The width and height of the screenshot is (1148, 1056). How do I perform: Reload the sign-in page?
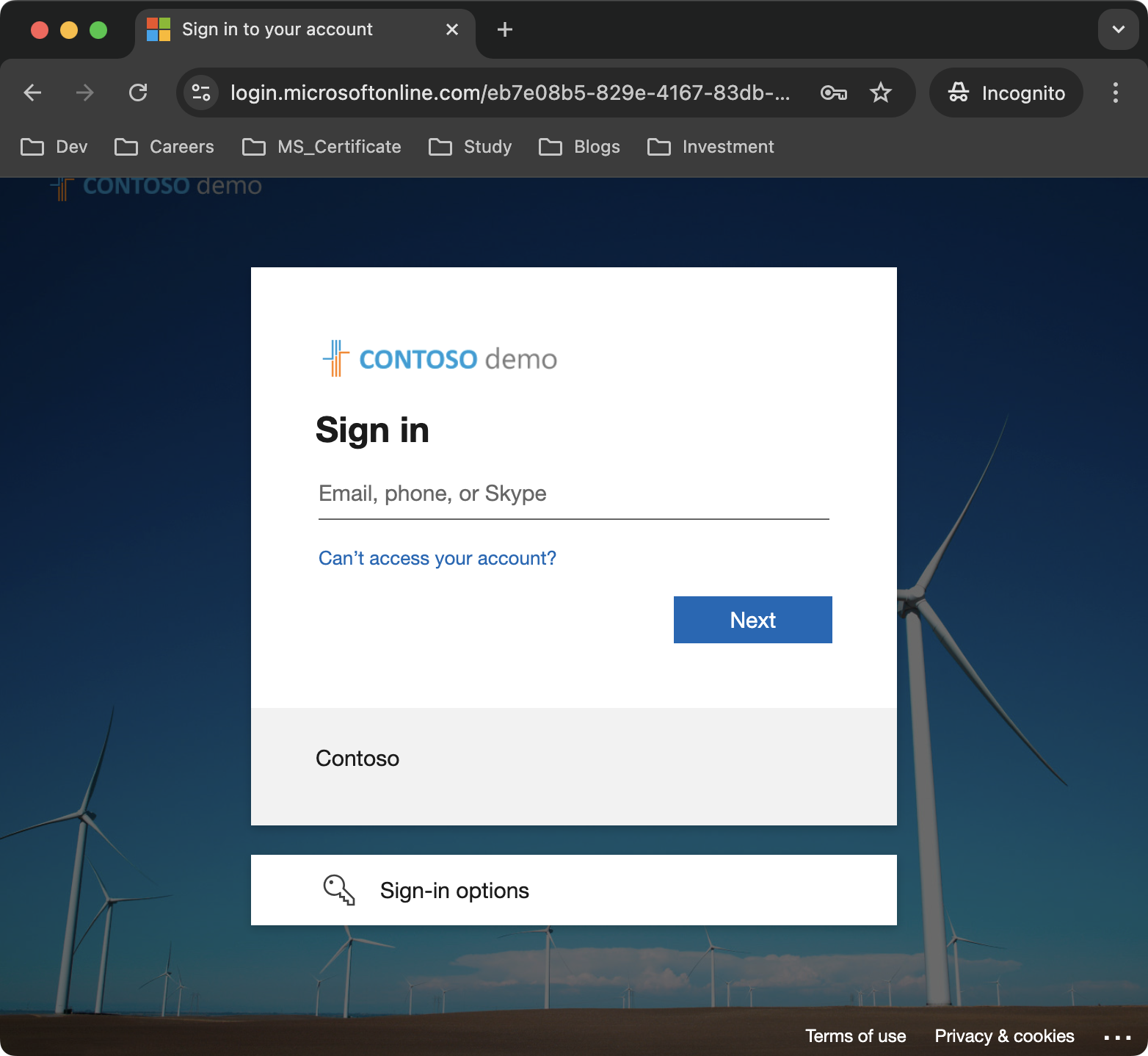(138, 93)
